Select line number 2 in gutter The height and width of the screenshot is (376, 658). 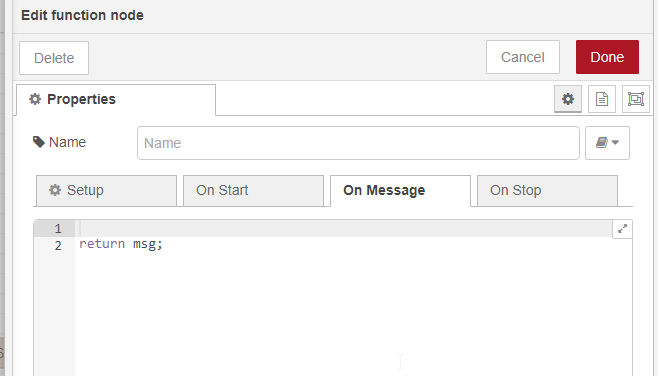(x=58, y=245)
